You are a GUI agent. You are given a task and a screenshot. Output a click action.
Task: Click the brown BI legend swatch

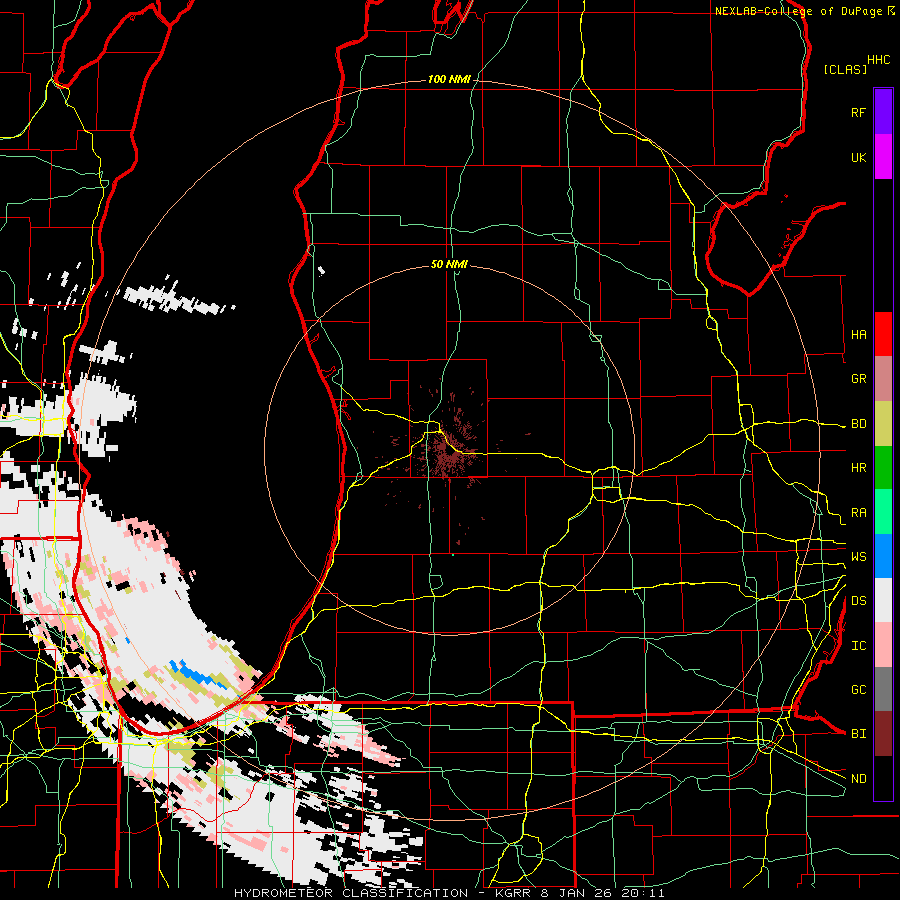pos(883,734)
